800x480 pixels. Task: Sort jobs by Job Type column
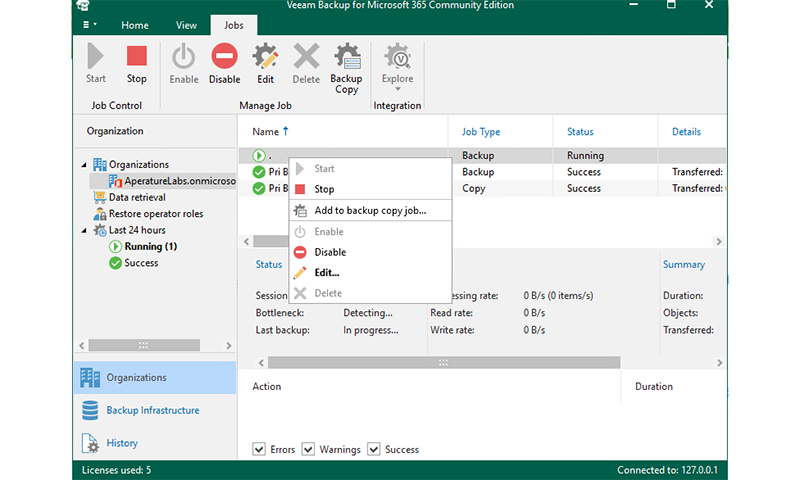(481, 132)
